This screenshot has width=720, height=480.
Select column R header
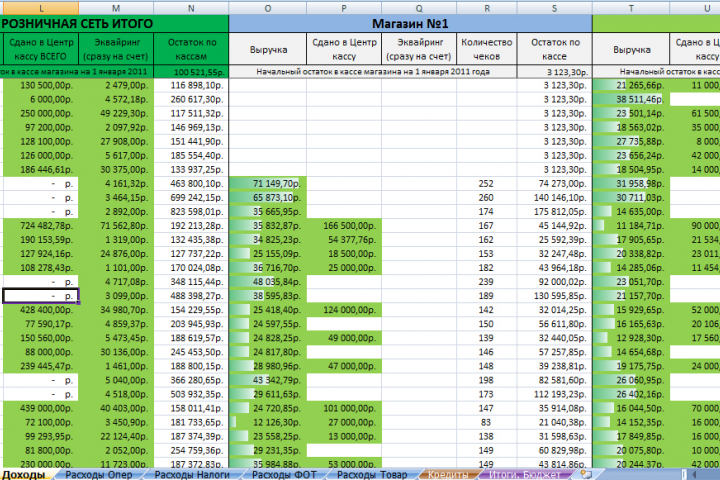tap(487, 8)
